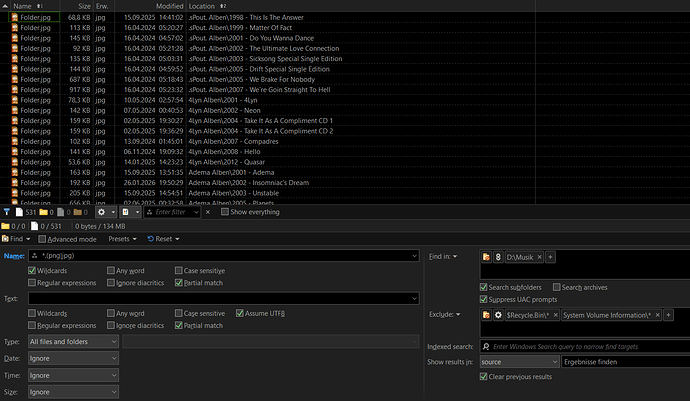Viewport: 690px width, 401px height.
Task: Click the plus icon in Exclude list
Action: coord(667,315)
